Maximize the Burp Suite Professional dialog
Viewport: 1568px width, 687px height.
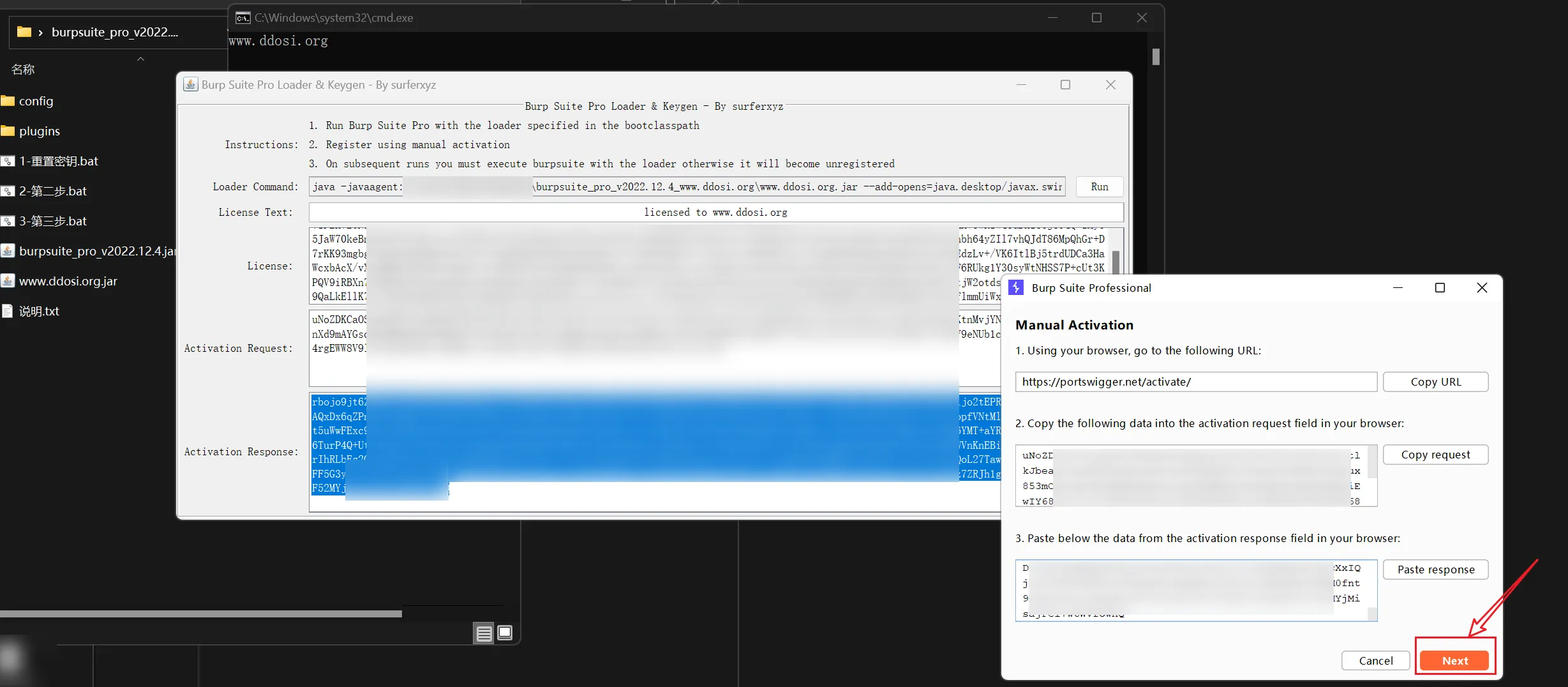point(1440,287)
